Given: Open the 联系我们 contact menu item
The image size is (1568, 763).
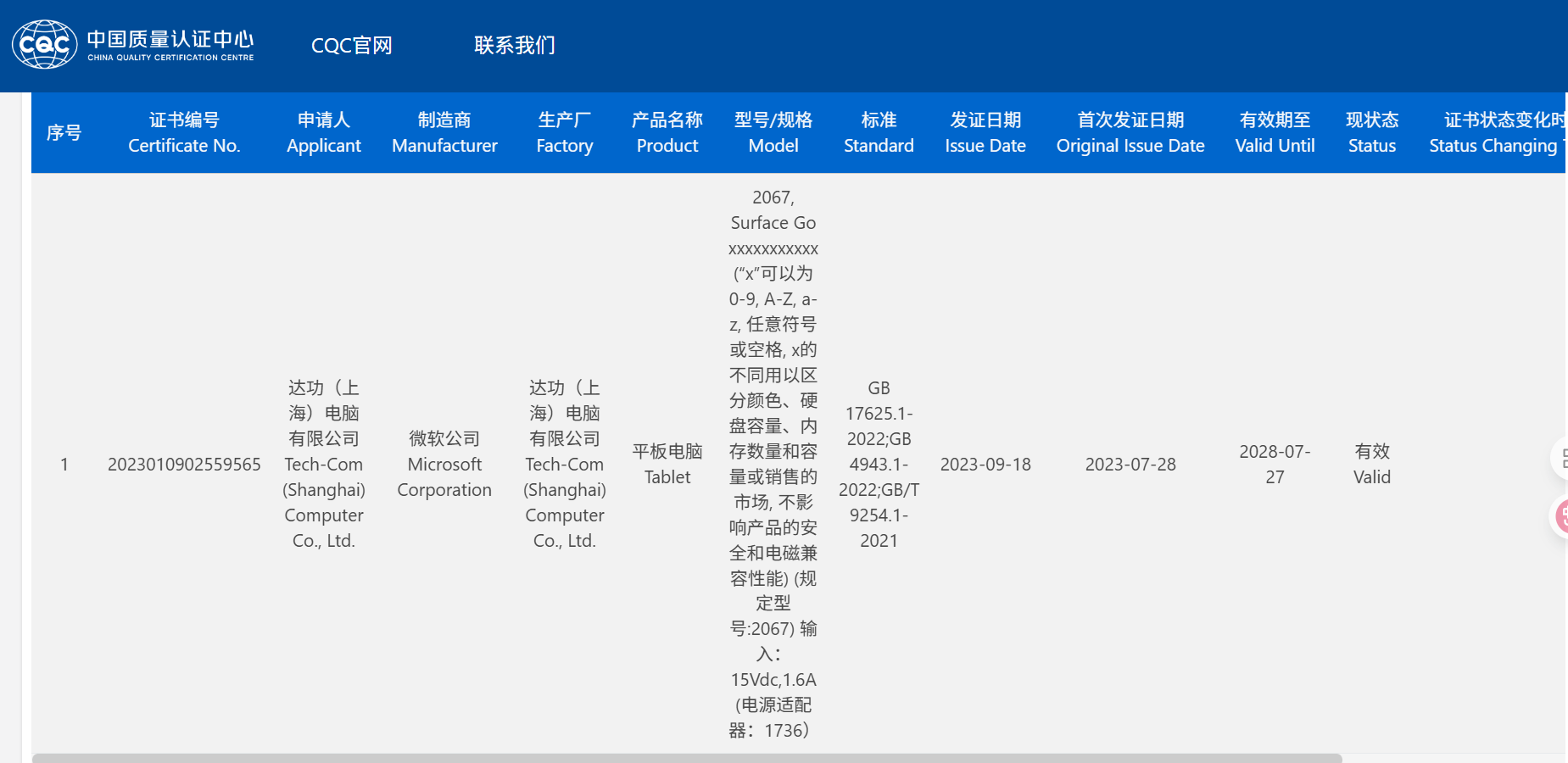Looking at the screenshot, I should tap(514, 46).
